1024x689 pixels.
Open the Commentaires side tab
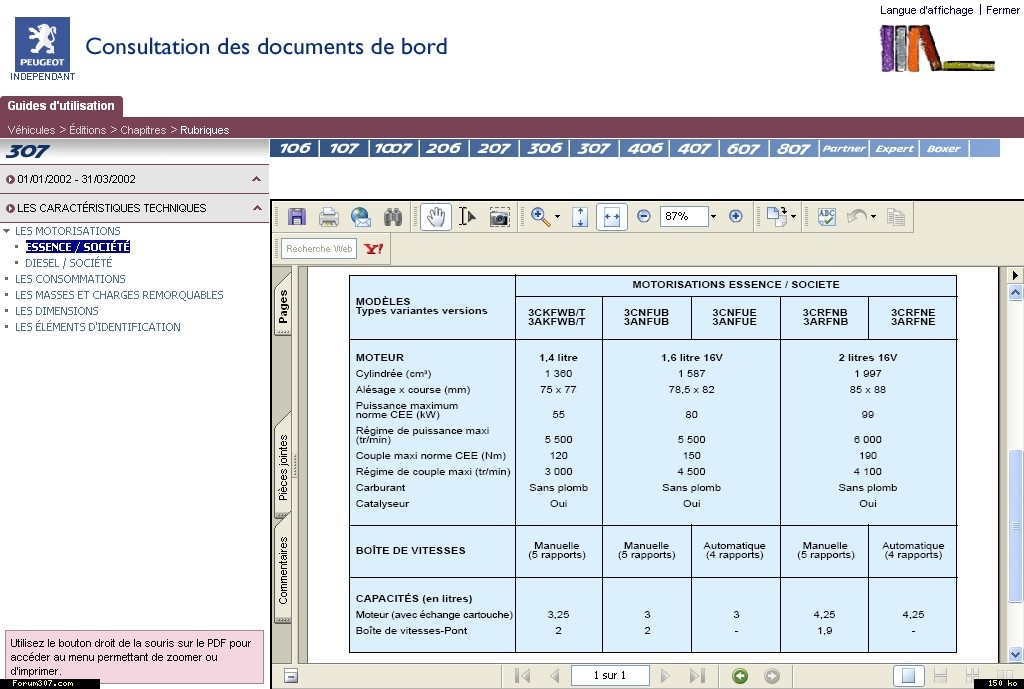[x=283, y=569]
